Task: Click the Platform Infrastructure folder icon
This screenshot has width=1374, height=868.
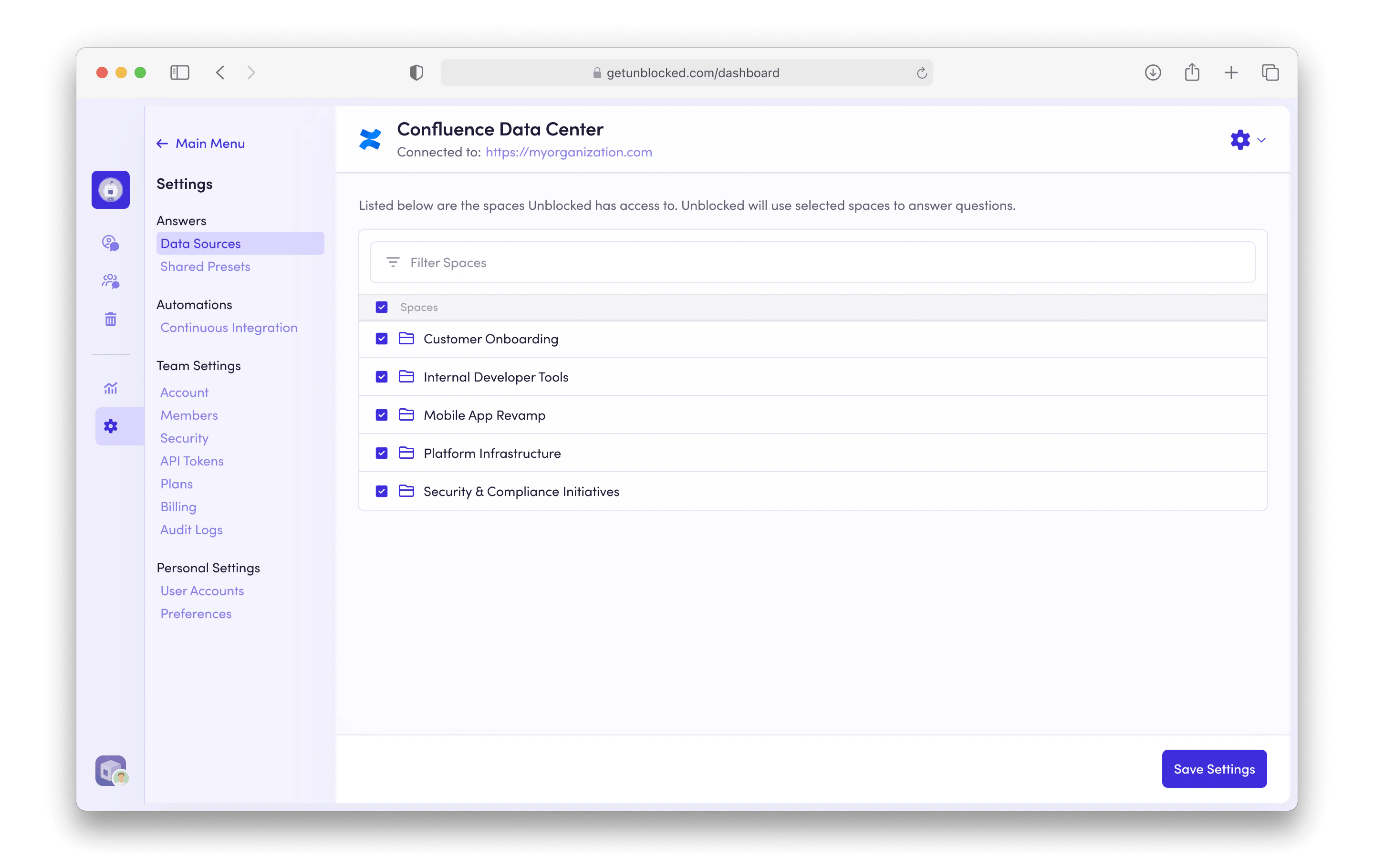Action: pos(406,453)
